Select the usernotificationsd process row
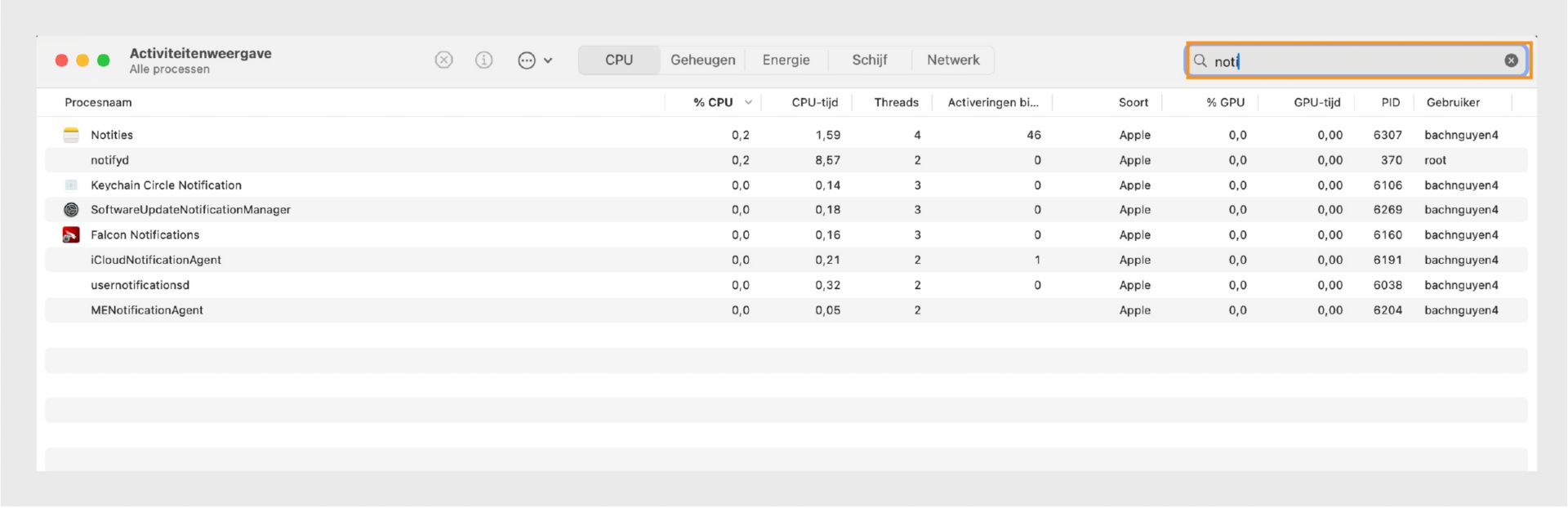The width and height of the screenshot is (1568, 508). [786, 285]
